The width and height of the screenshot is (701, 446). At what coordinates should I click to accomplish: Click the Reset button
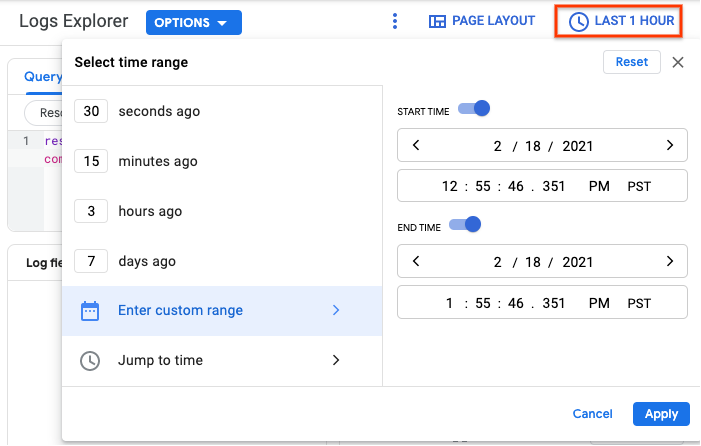(x=631, y=62)
